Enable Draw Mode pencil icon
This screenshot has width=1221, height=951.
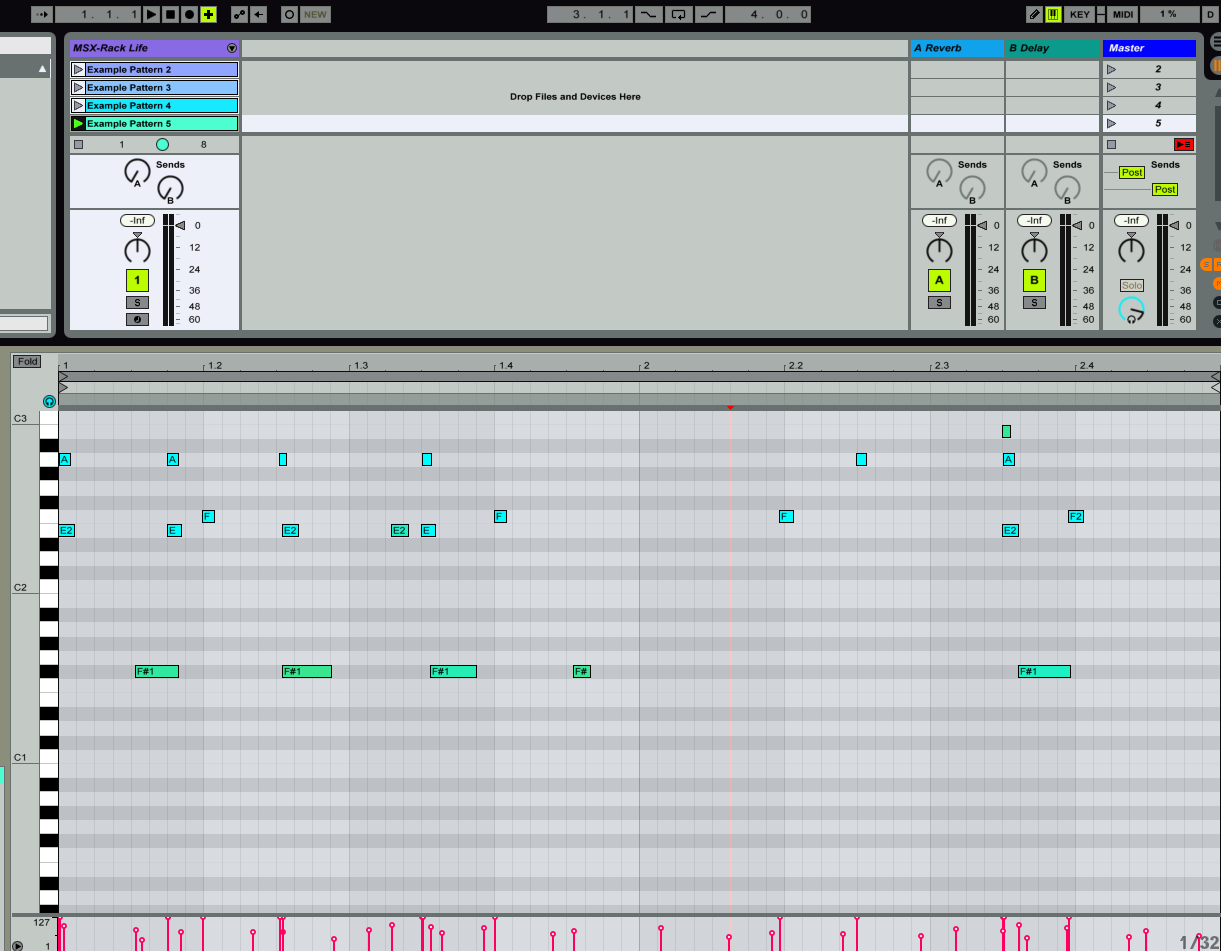click(x=1034, y=14)
